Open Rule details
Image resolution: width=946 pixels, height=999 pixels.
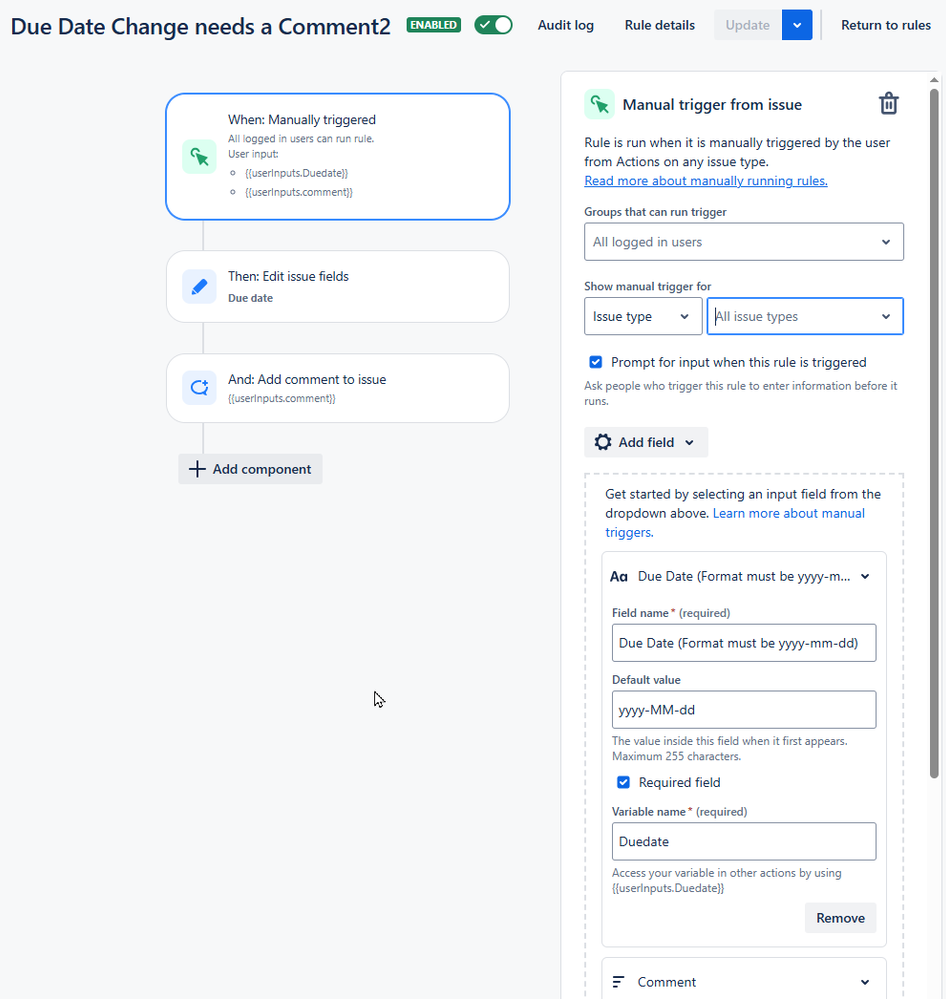click(659, 25)
